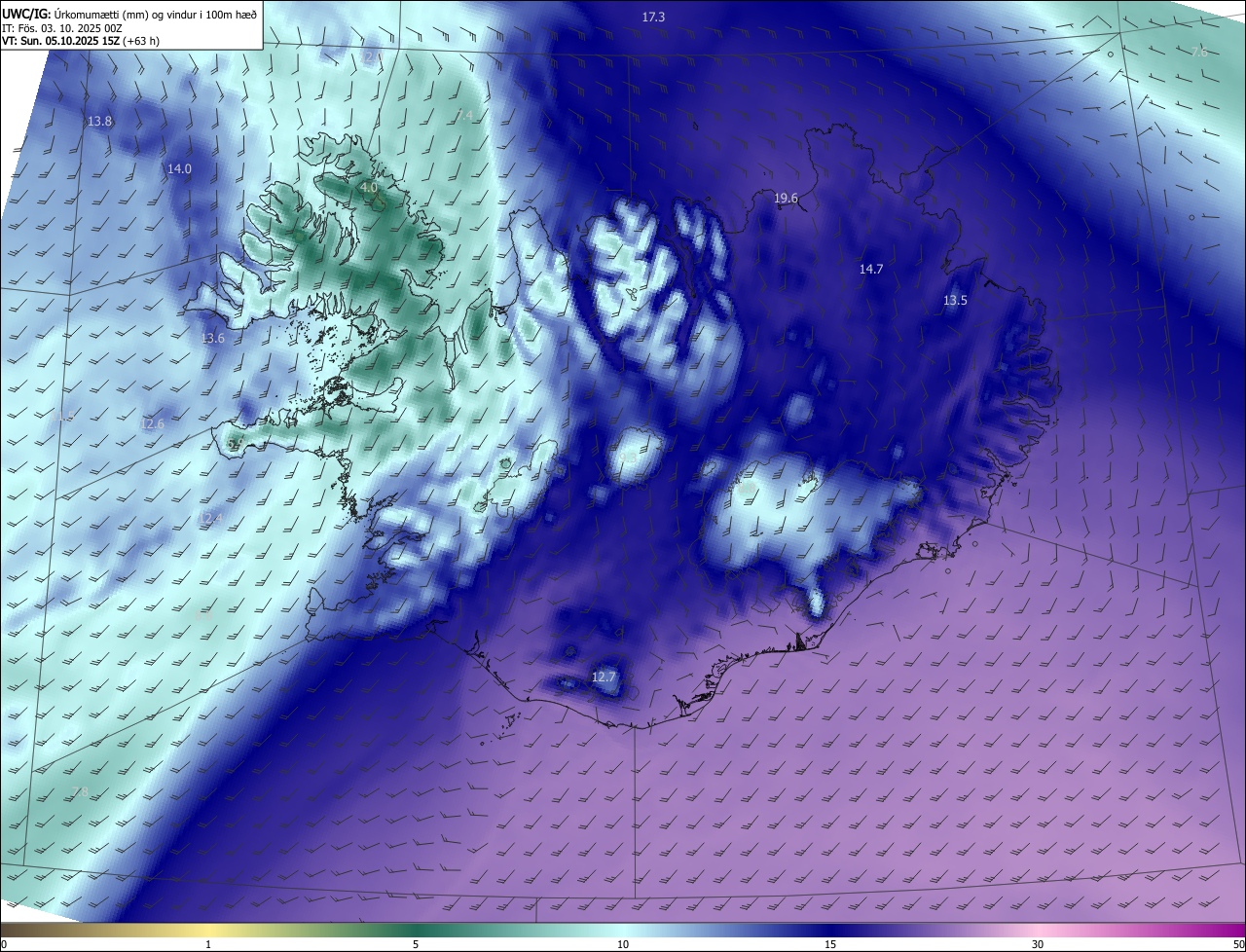The height and width of the screenshot is (952, 1246).
Task: Click the colour scale tick label 5
Action: point(416,944)
